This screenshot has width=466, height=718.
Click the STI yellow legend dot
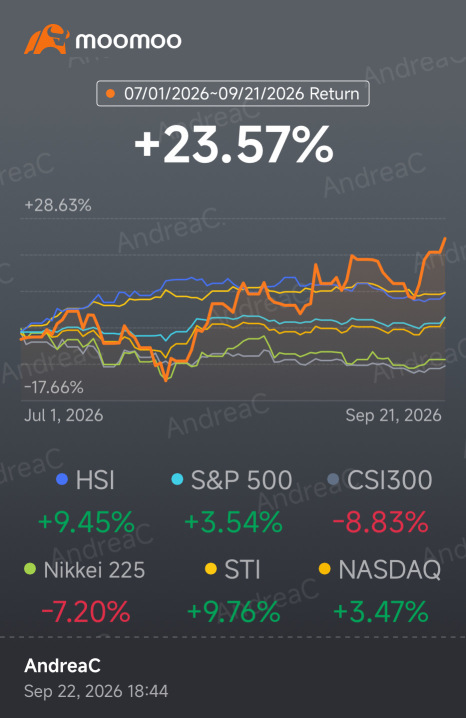[211, 570]
